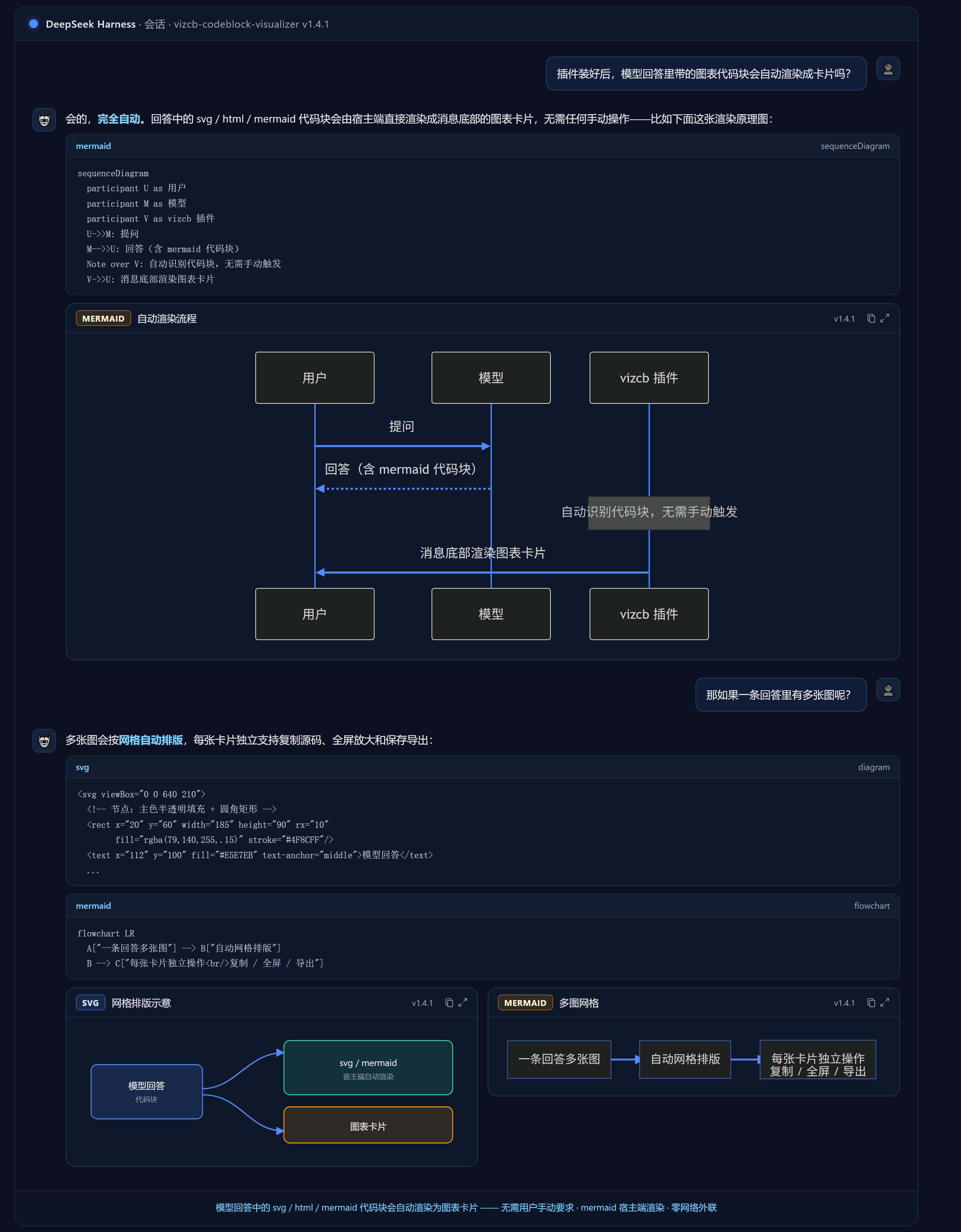Image resolution: width=961 pixels, height=1232 pixels.
Task: Click the 提问 message label in diagram
Action: (x=402, y=426)
